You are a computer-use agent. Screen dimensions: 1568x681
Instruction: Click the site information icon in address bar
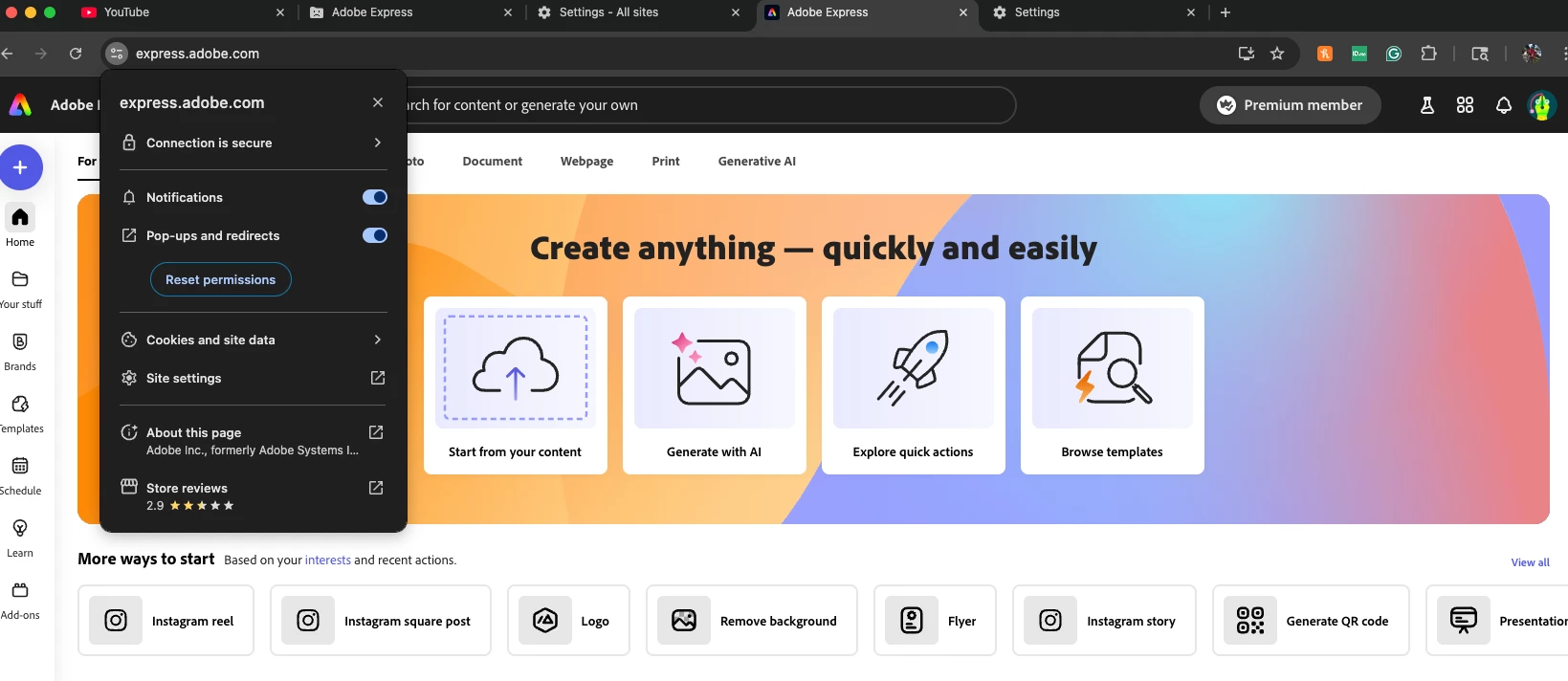click(x=116, y=54)
